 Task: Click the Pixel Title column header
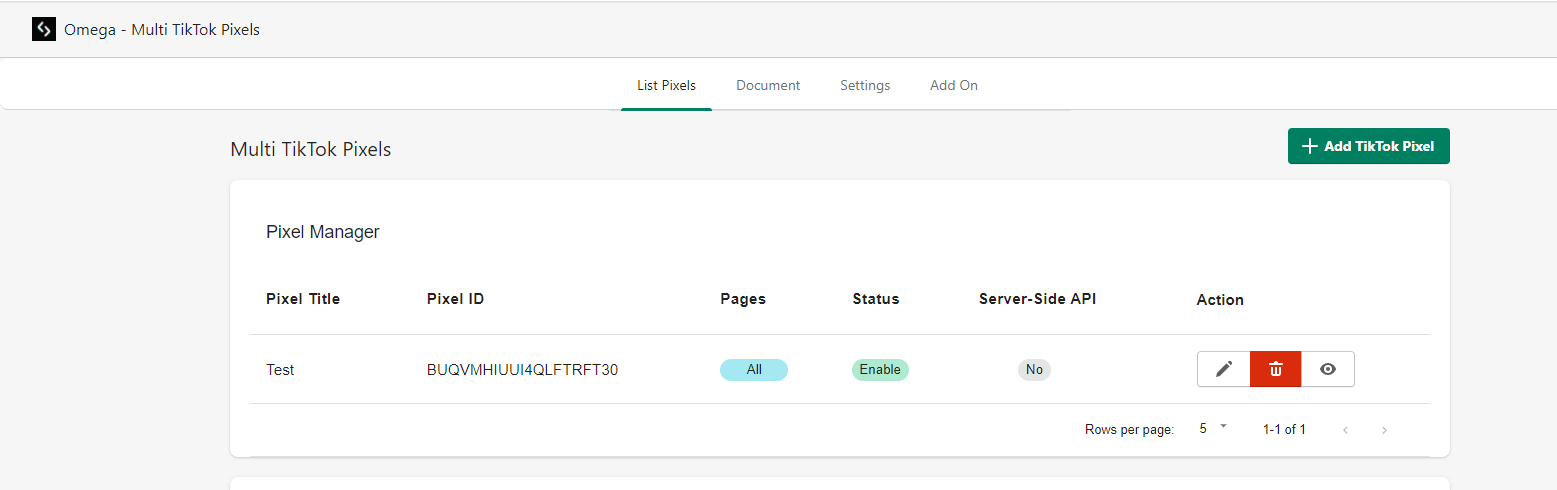click(303, 299)
